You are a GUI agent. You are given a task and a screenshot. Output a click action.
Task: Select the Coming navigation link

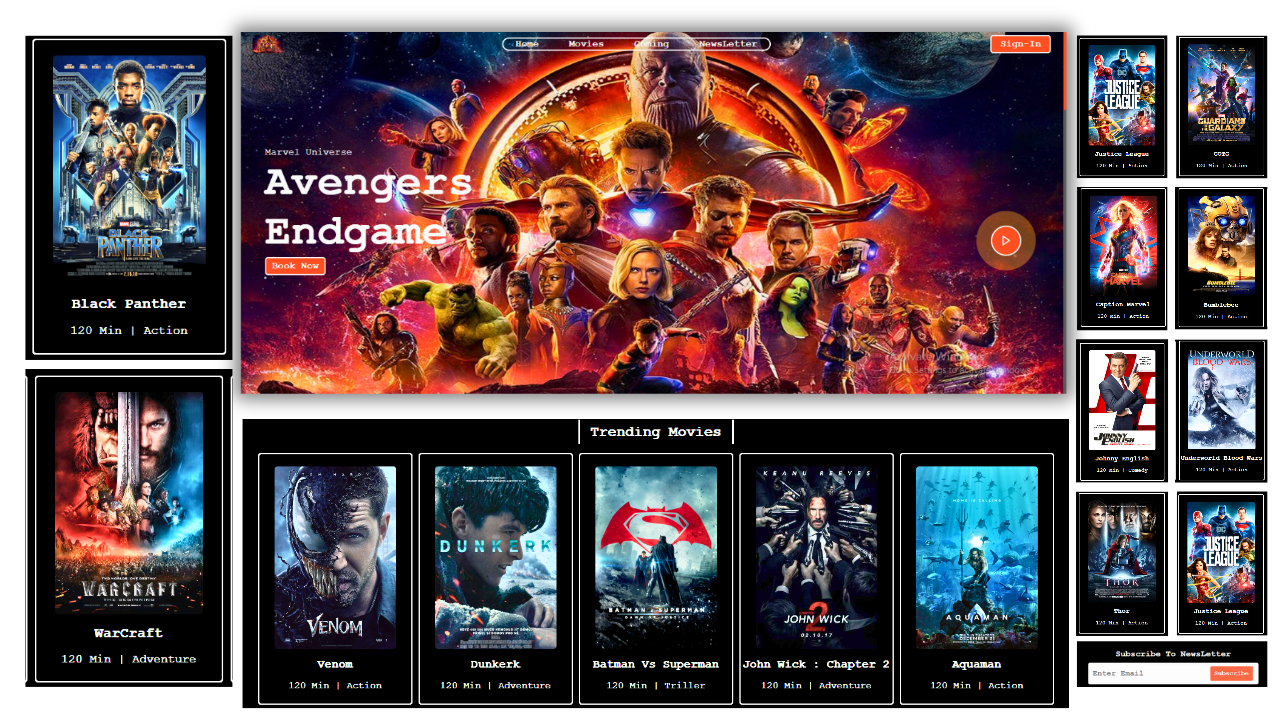coord(651,44)
